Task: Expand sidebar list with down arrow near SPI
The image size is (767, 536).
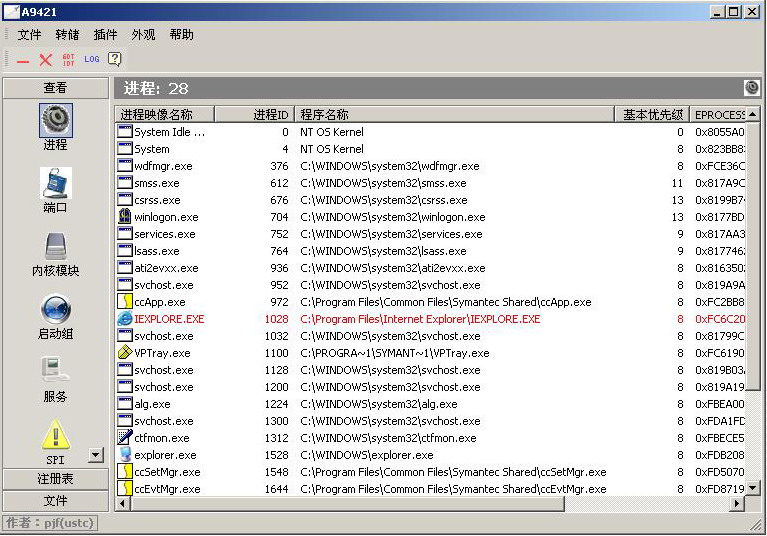Action: (x=96, y=455)
